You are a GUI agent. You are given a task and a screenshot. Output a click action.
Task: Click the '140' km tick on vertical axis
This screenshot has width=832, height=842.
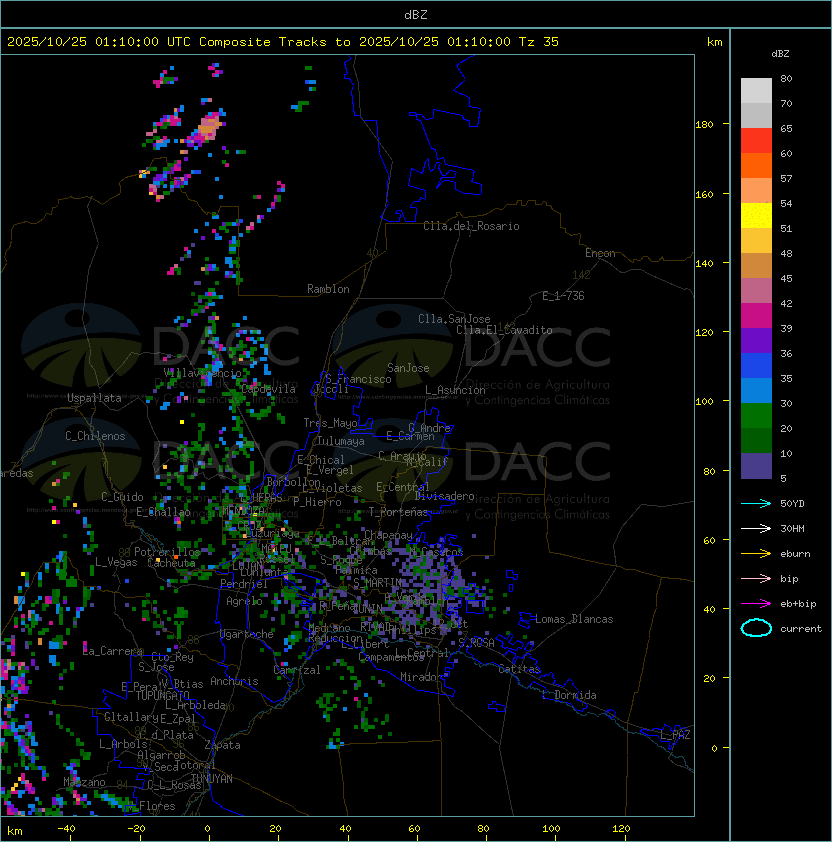click(x=704, y=264)
